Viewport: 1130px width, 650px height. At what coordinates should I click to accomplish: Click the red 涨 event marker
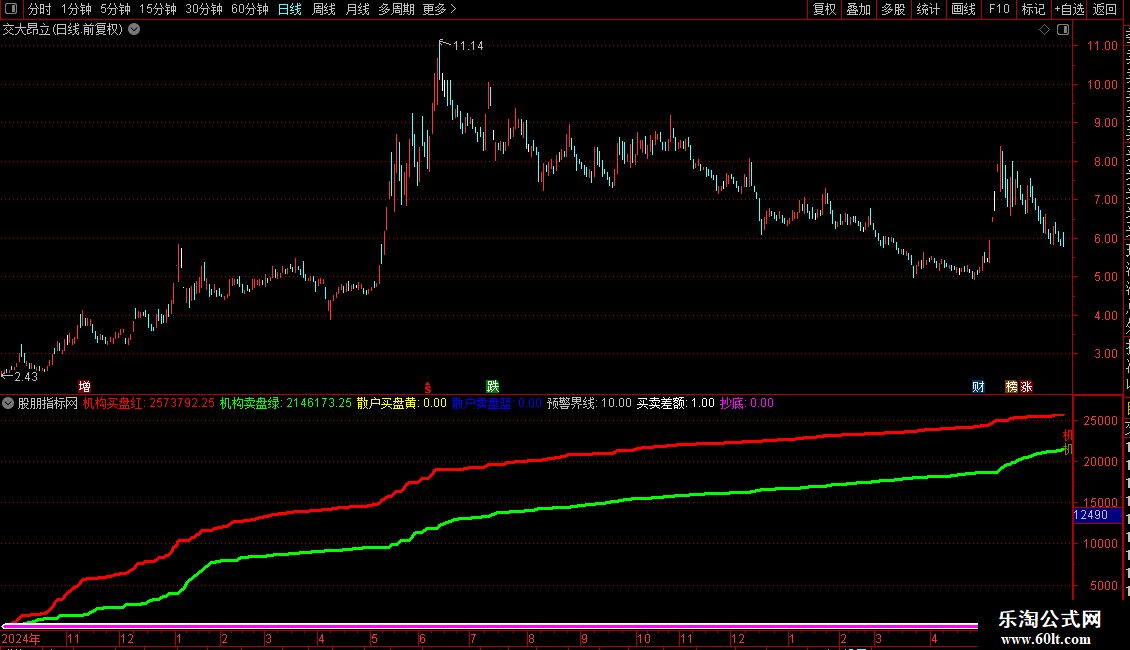point(1026,386)
